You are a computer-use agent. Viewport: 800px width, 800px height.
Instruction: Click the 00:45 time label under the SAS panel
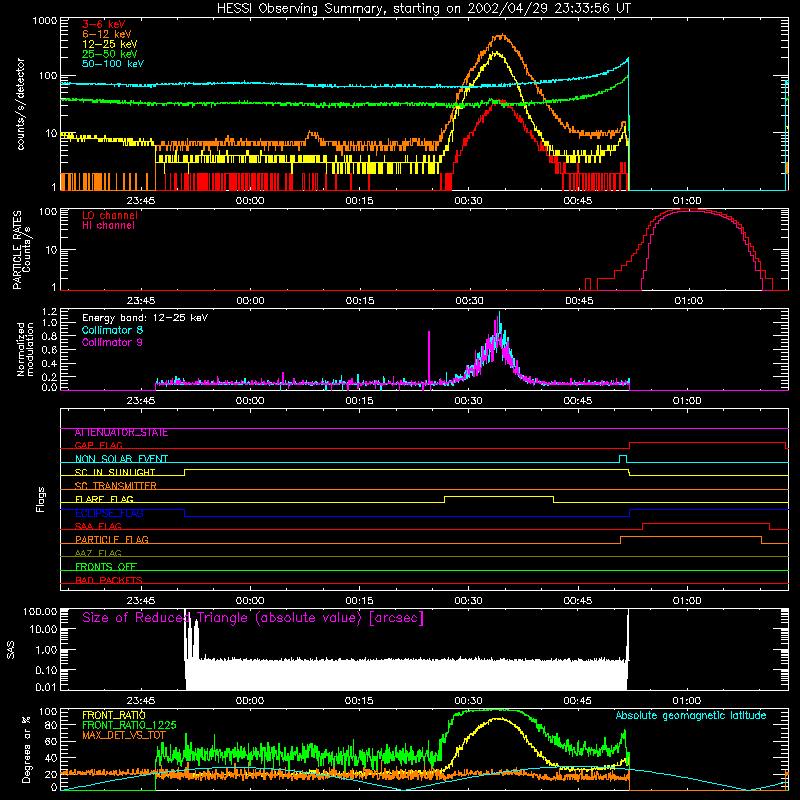tap(578, 701)
